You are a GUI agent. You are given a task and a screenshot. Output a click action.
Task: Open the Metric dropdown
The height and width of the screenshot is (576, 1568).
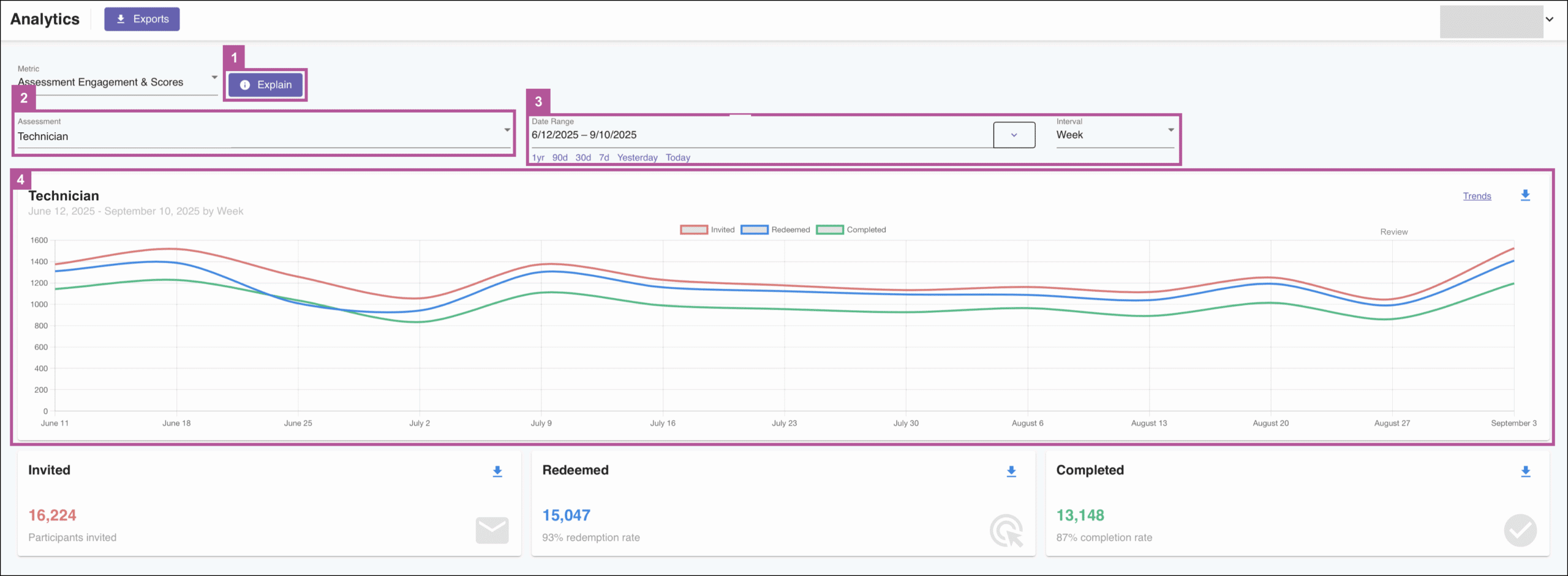point(116,82)
